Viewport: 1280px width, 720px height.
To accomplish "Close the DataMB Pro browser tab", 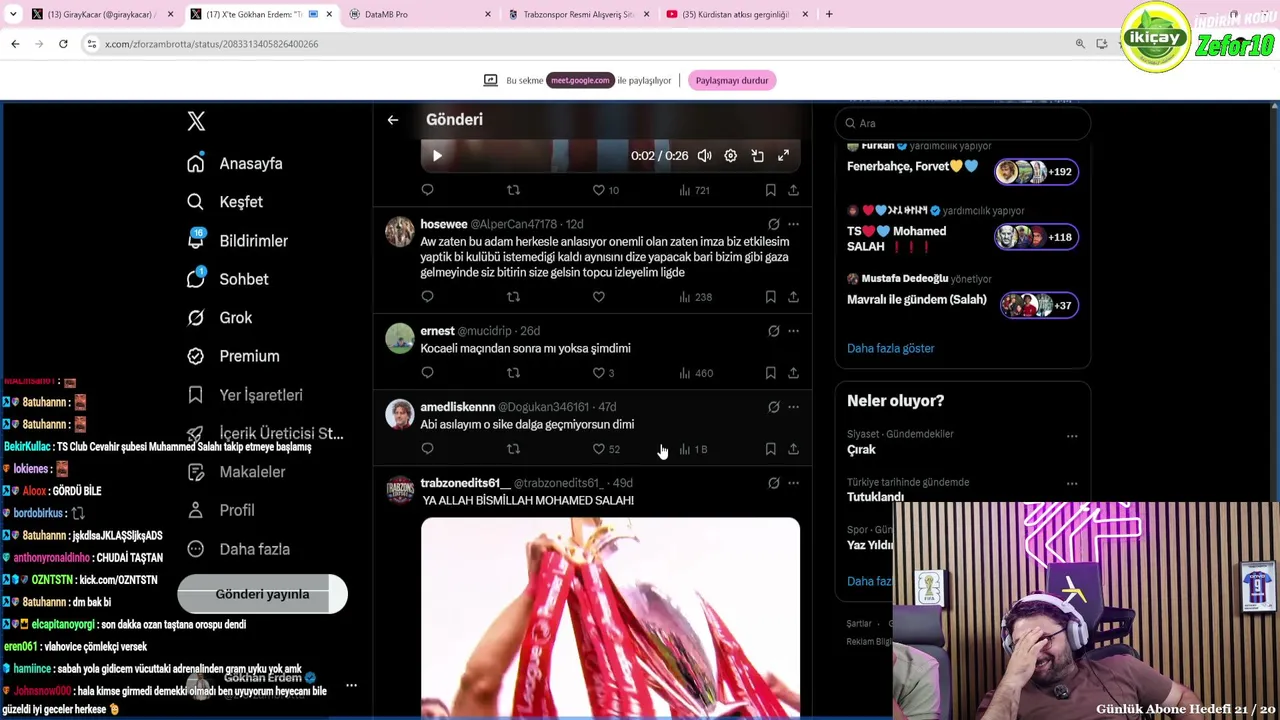I will [488, 14].
